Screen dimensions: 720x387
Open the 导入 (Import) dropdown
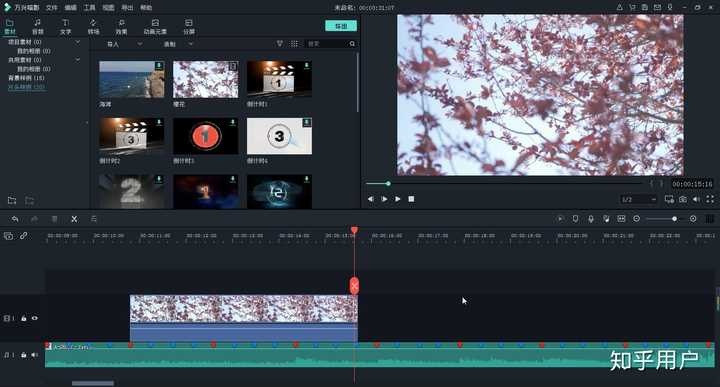point(124,44)
